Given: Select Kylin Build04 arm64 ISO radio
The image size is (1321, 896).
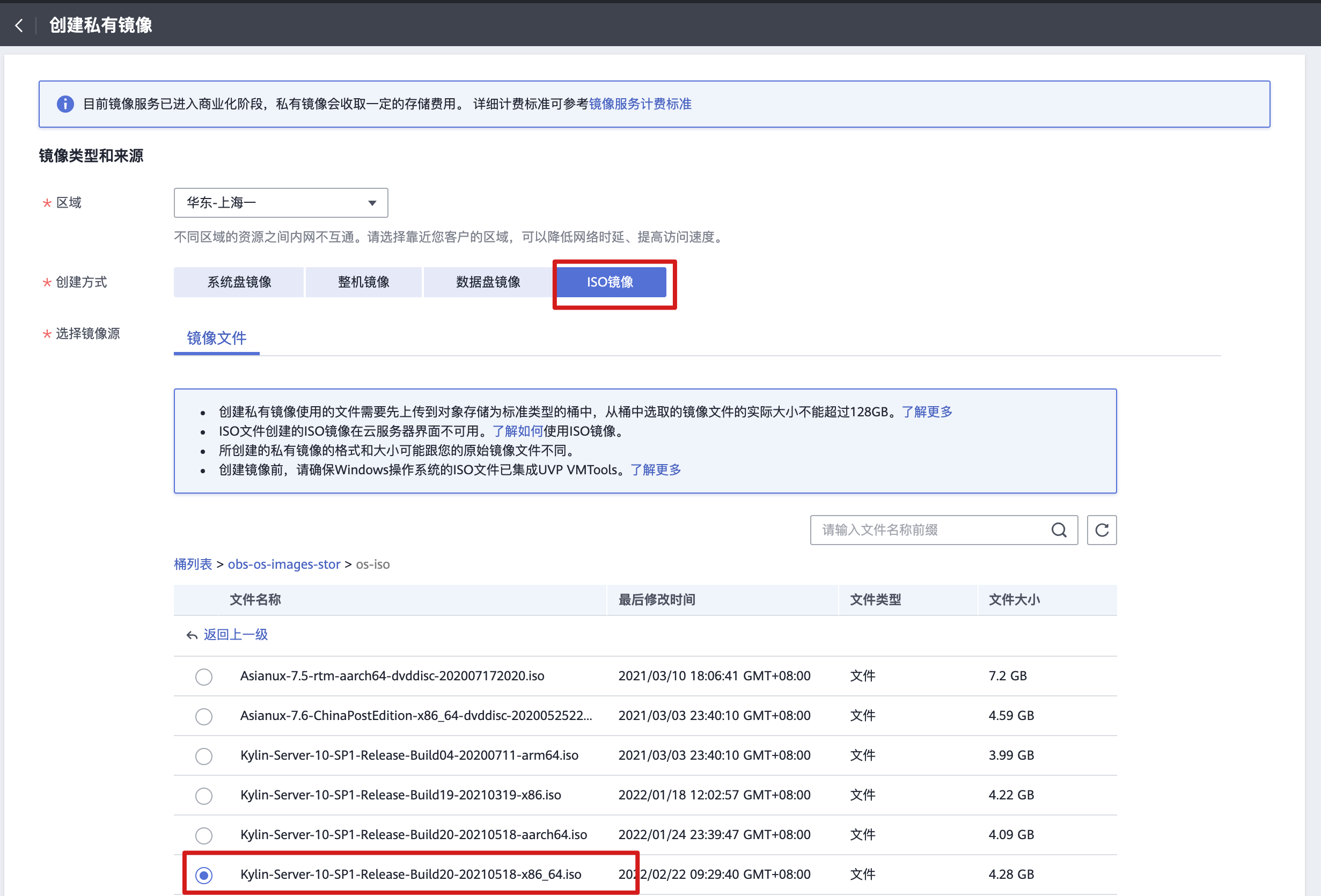Looking at the screenshot, I should pyautogui.click(x=203, y=756).
